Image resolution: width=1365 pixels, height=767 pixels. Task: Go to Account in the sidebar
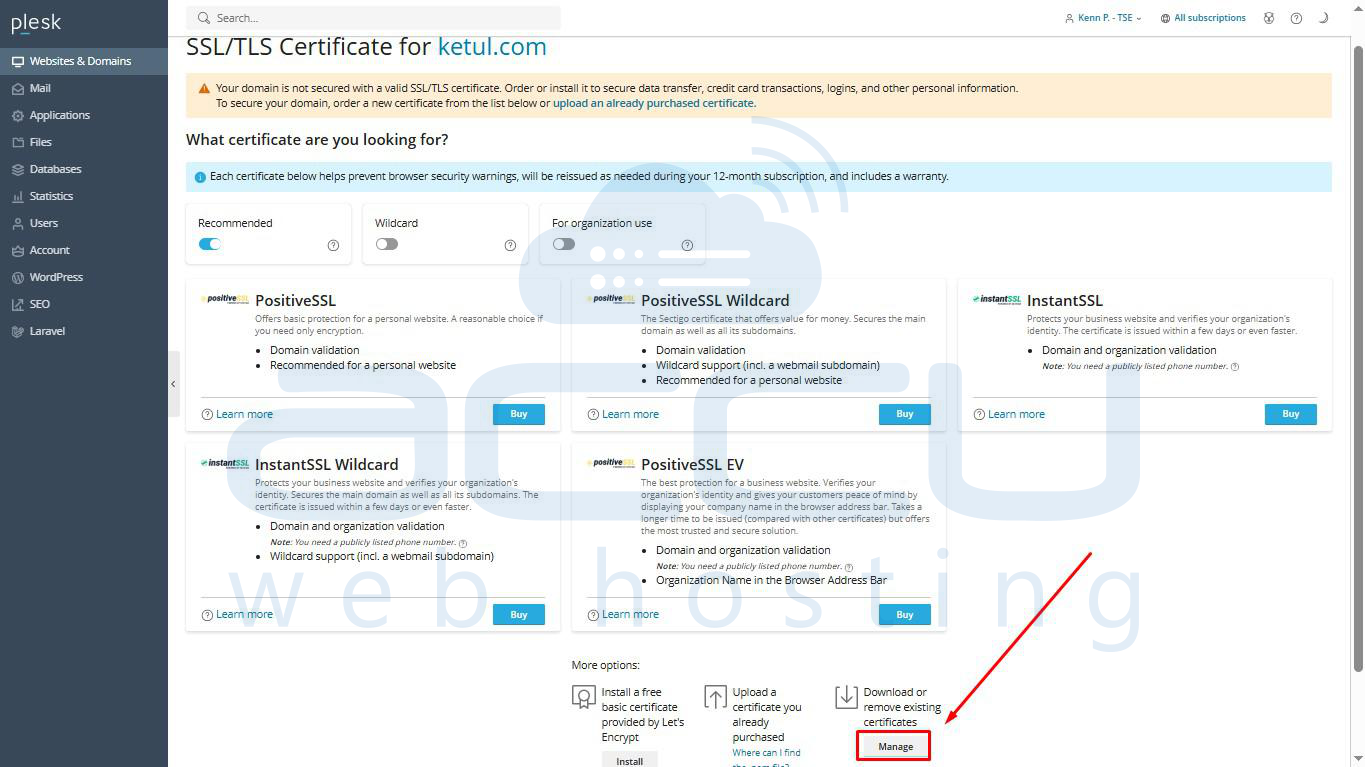pyautogui.click(x=84, y=250)
